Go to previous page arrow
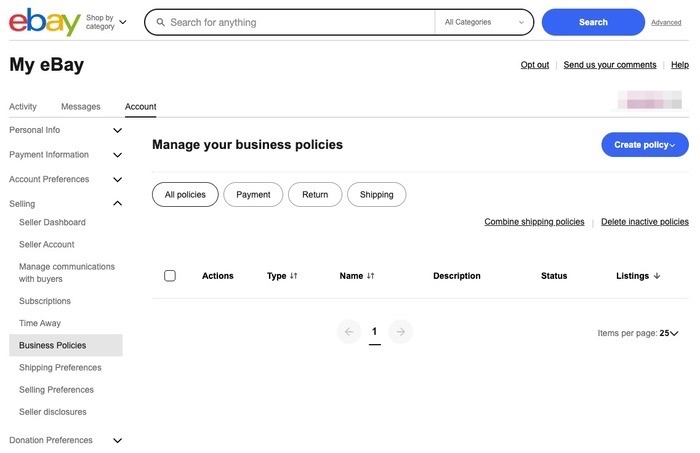Image resolution: width=700 pixels, height=453 pixels. point(349,332)
